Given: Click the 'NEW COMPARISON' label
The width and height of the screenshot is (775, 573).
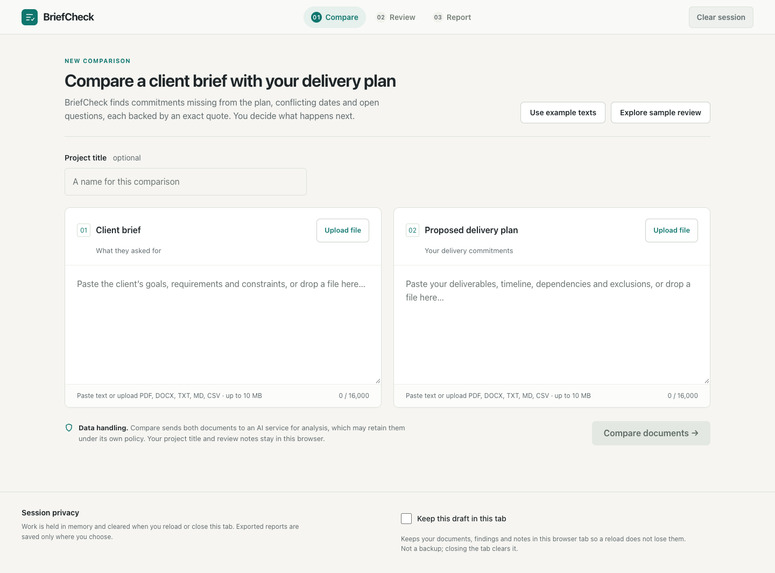Looking at the screenshot, I should 97,61.
